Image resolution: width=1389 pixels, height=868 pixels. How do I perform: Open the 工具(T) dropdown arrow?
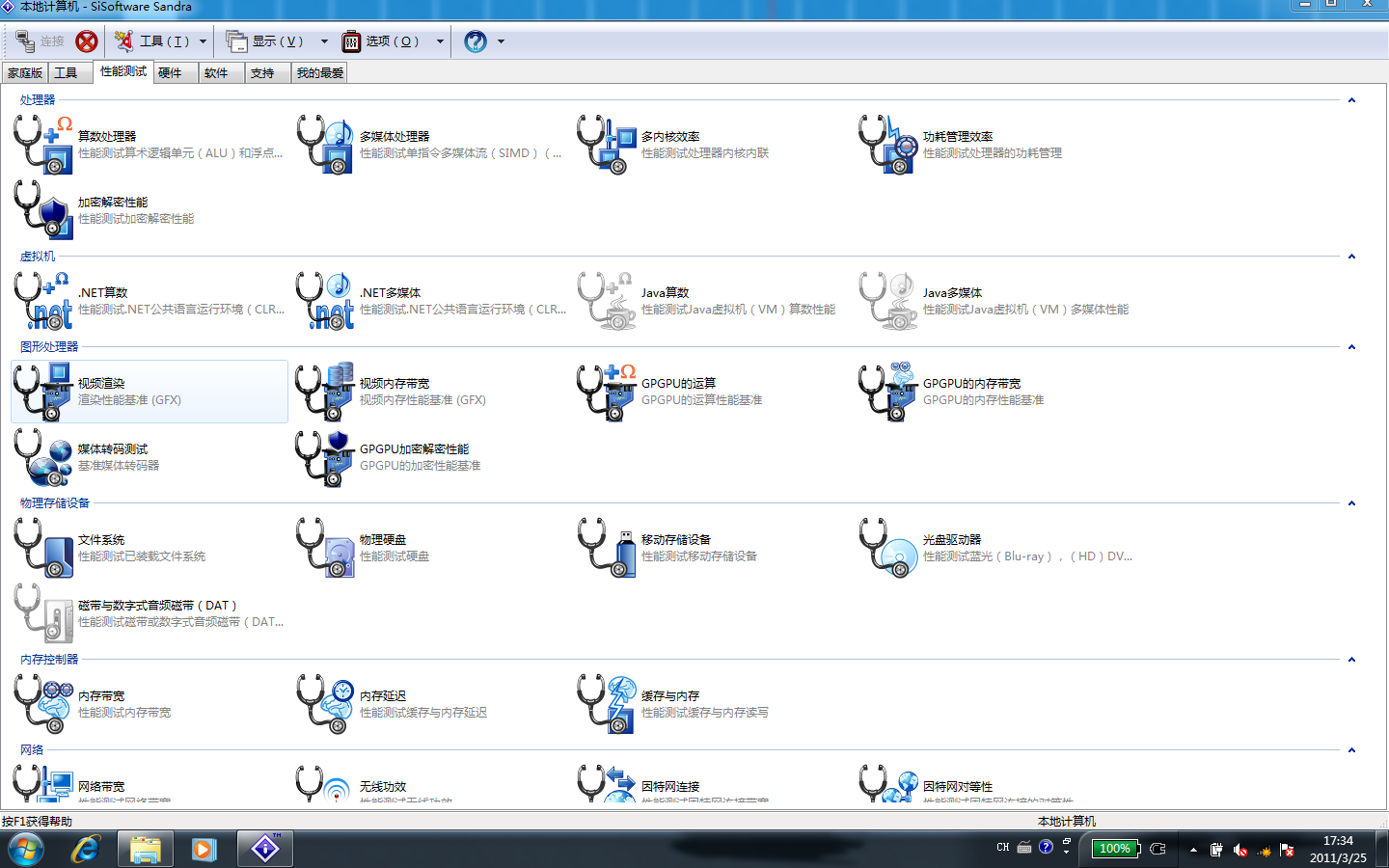click(203, 41)
